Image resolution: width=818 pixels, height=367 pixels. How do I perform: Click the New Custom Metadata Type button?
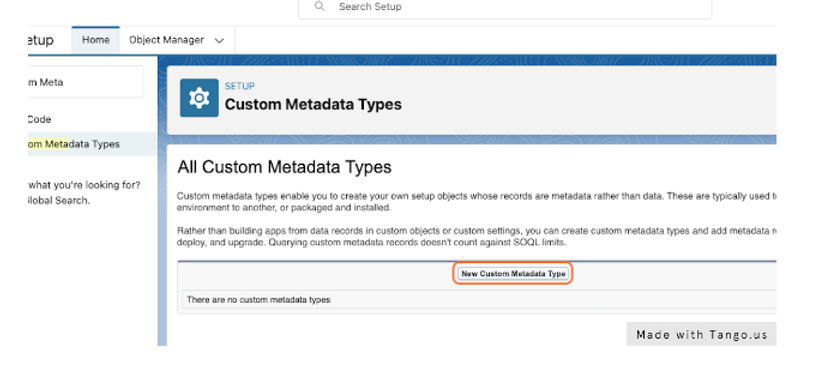(513, 274)
